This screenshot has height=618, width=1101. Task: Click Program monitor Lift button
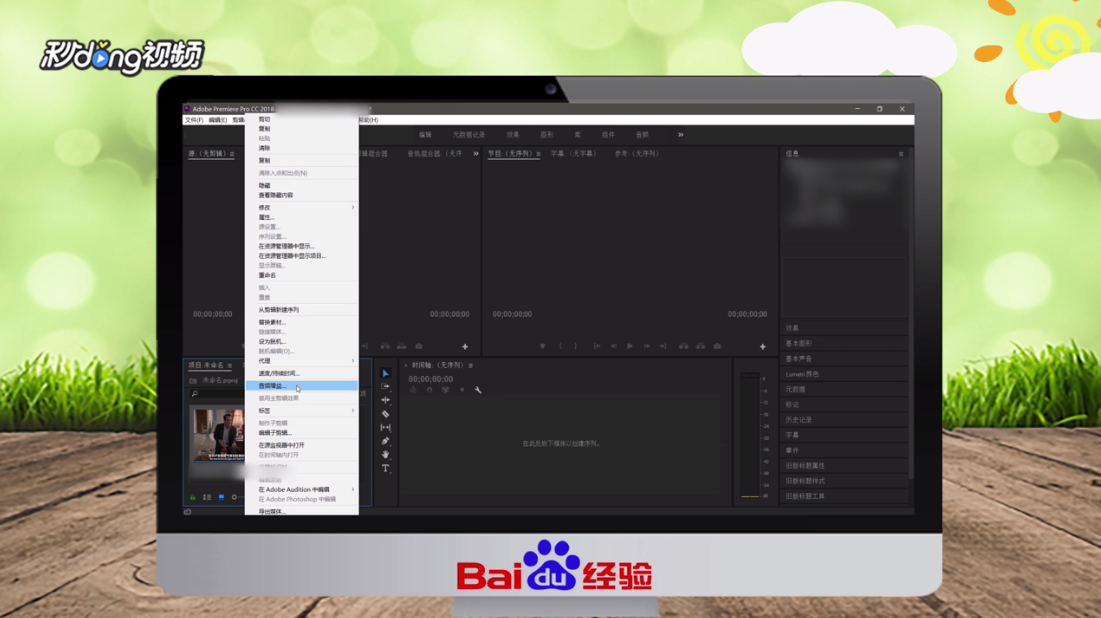coord(683,346)
